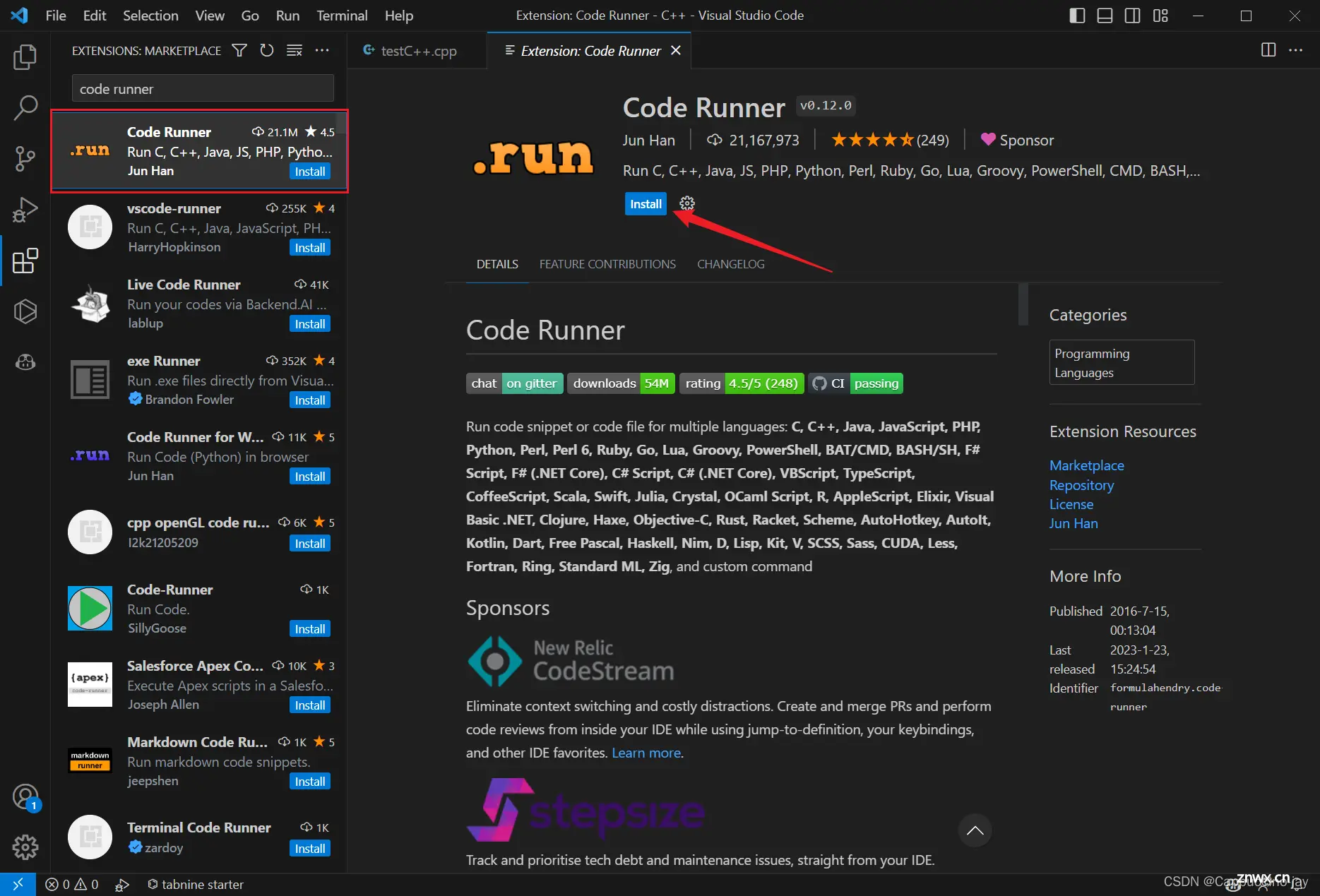
Task: Toggle Primary Side Bar layout icon
Action: 1077,16
